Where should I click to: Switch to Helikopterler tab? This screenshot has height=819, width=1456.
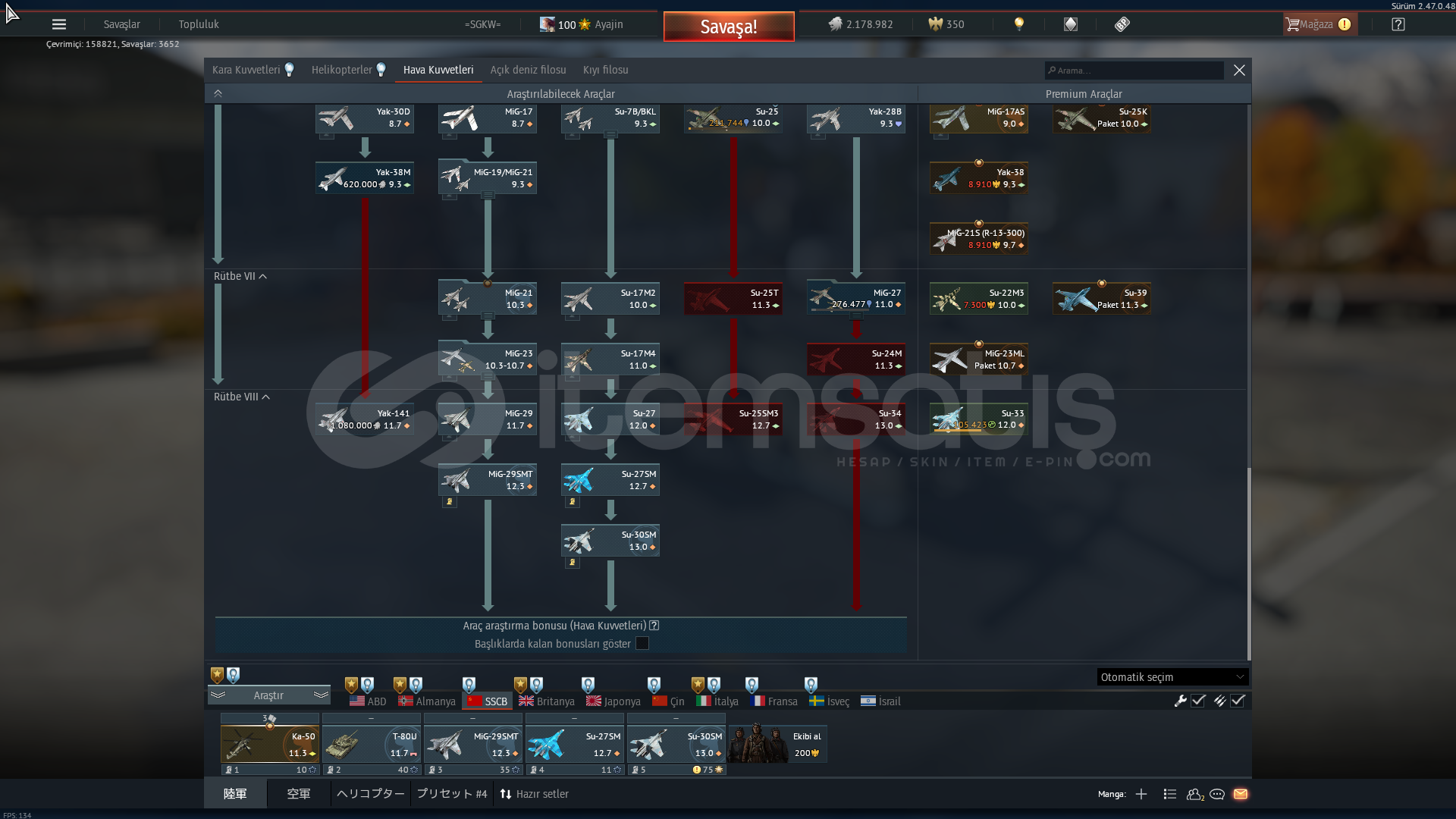click(341, 70)
